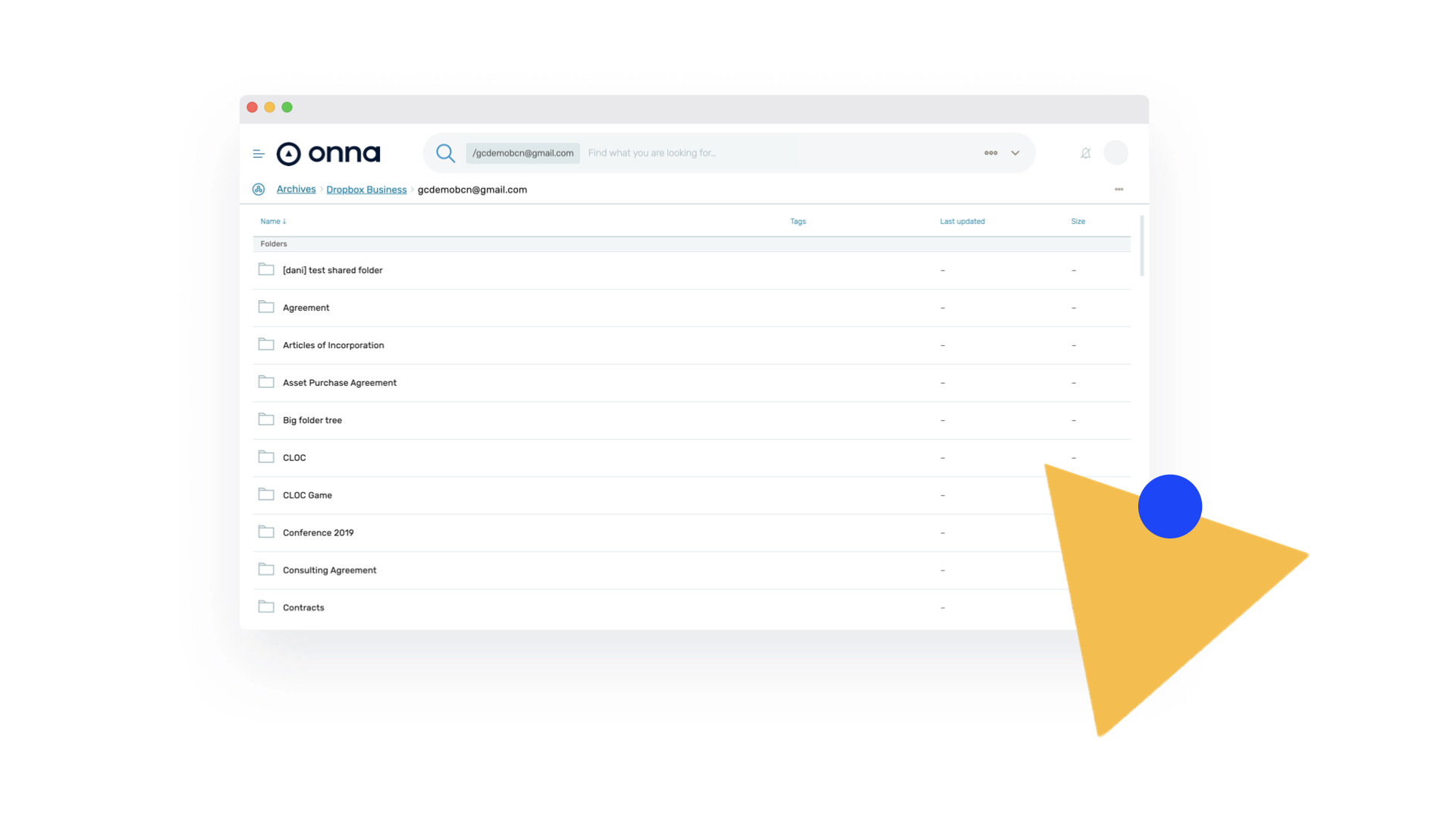
Task: Toggle notification muting with the bell icon
Action: click(x=1085, y=152)
